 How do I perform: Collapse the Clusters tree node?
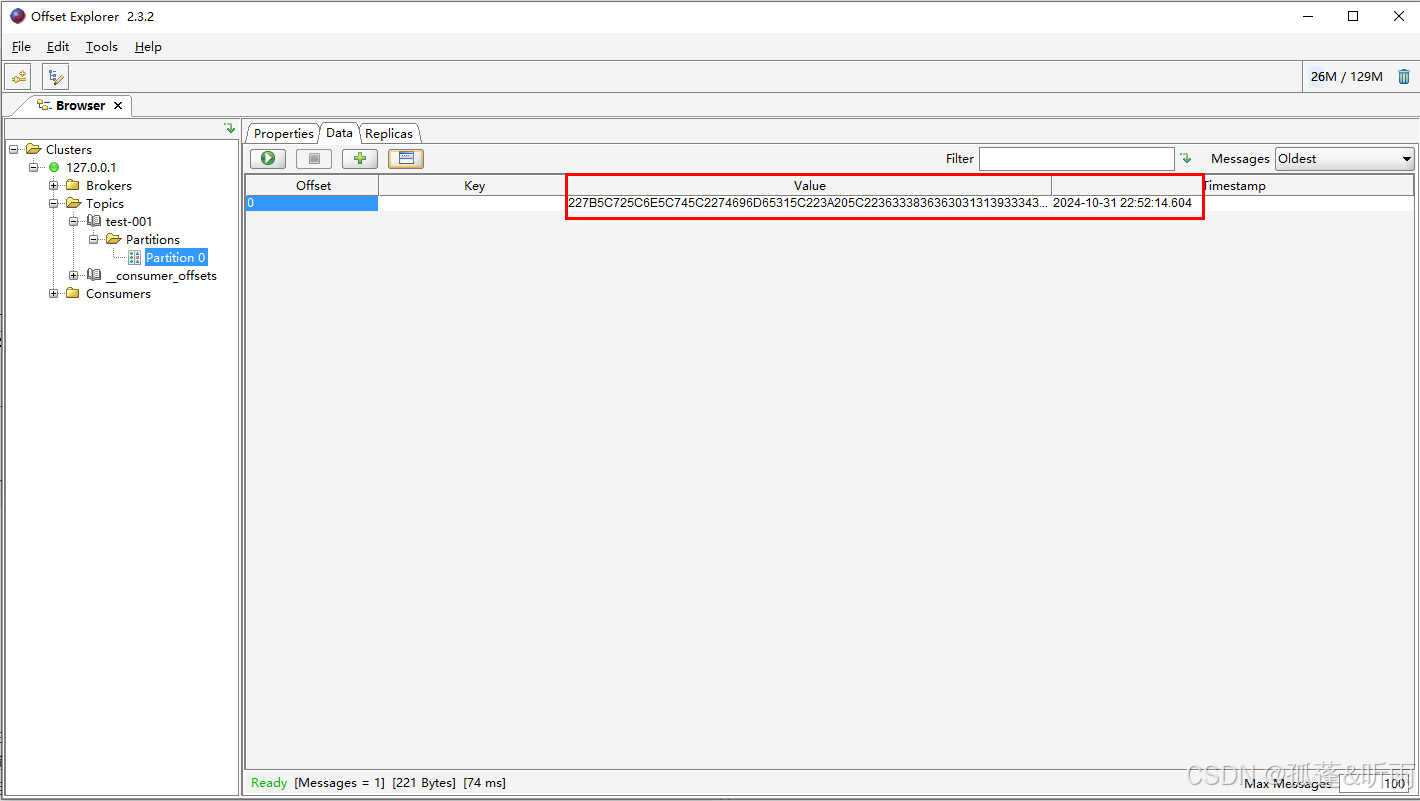pyautogui.click(x=14, y=149)
